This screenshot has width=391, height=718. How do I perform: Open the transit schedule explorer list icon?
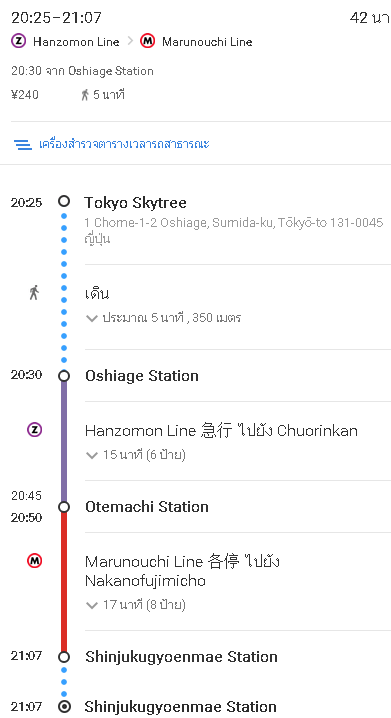[22, 145]
